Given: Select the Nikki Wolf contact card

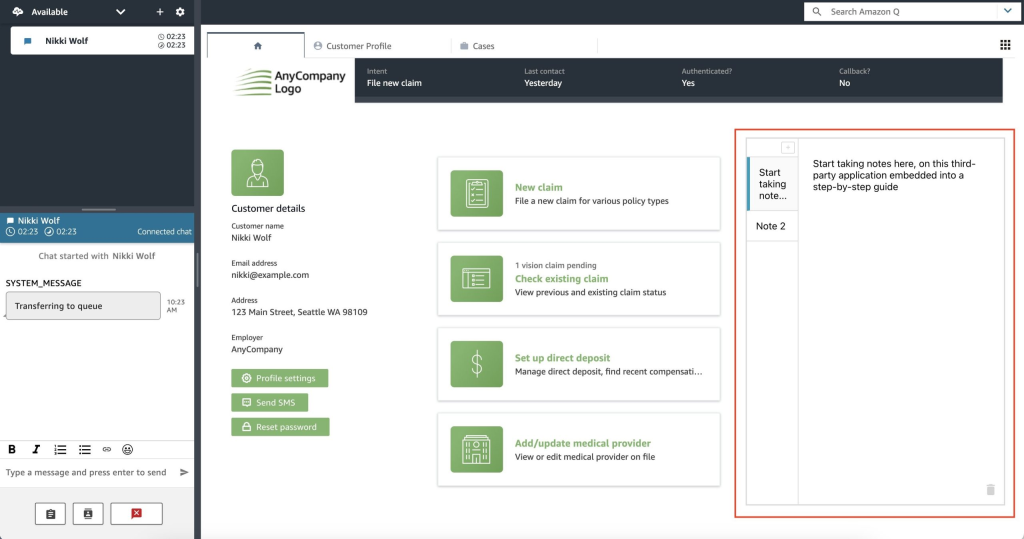Looking at the screenshot, I should [102, 41].
